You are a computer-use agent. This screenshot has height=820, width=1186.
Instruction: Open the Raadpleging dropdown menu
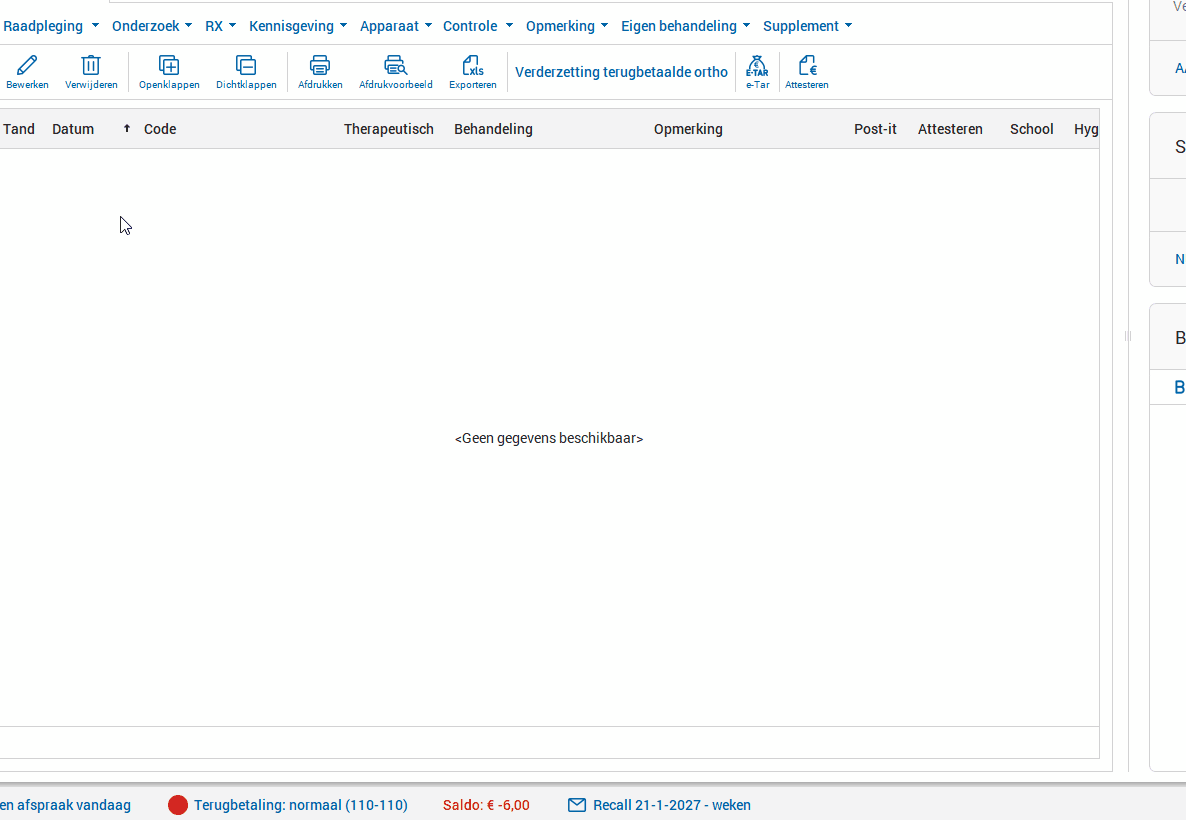coord(51,26)
